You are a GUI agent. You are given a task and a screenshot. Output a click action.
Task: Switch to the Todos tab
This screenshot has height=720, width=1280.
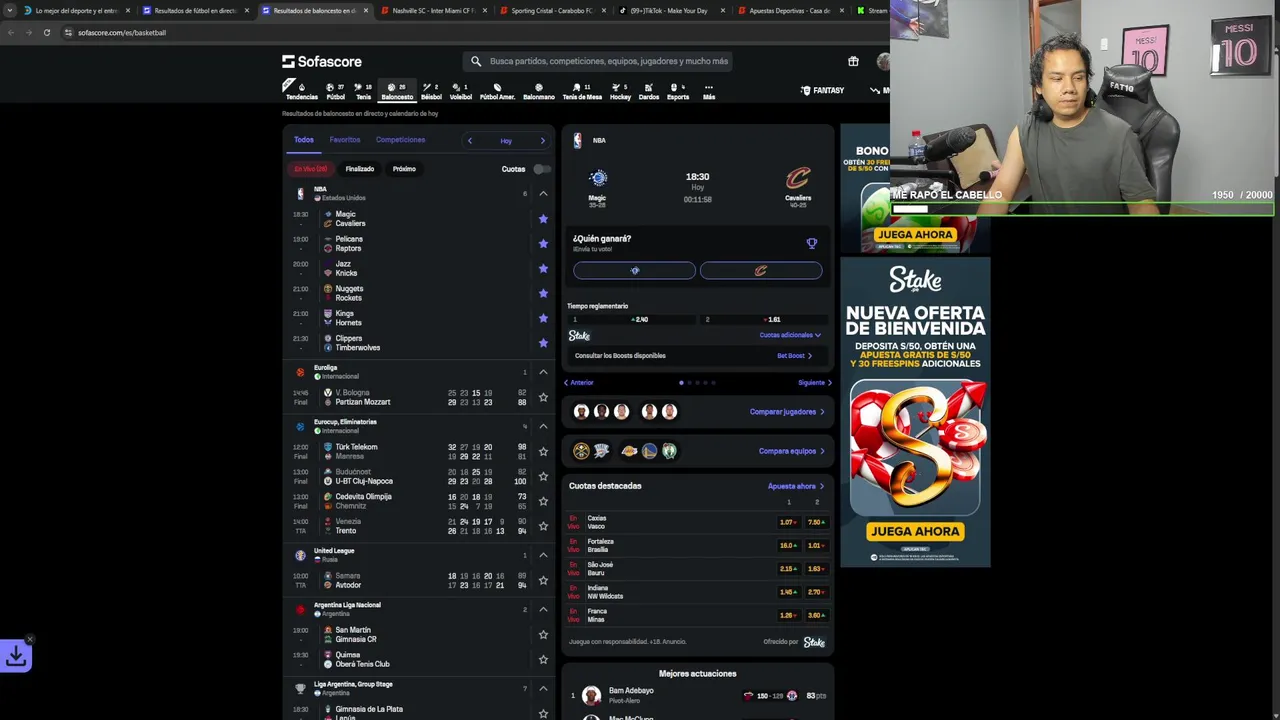tap(304, 140)
